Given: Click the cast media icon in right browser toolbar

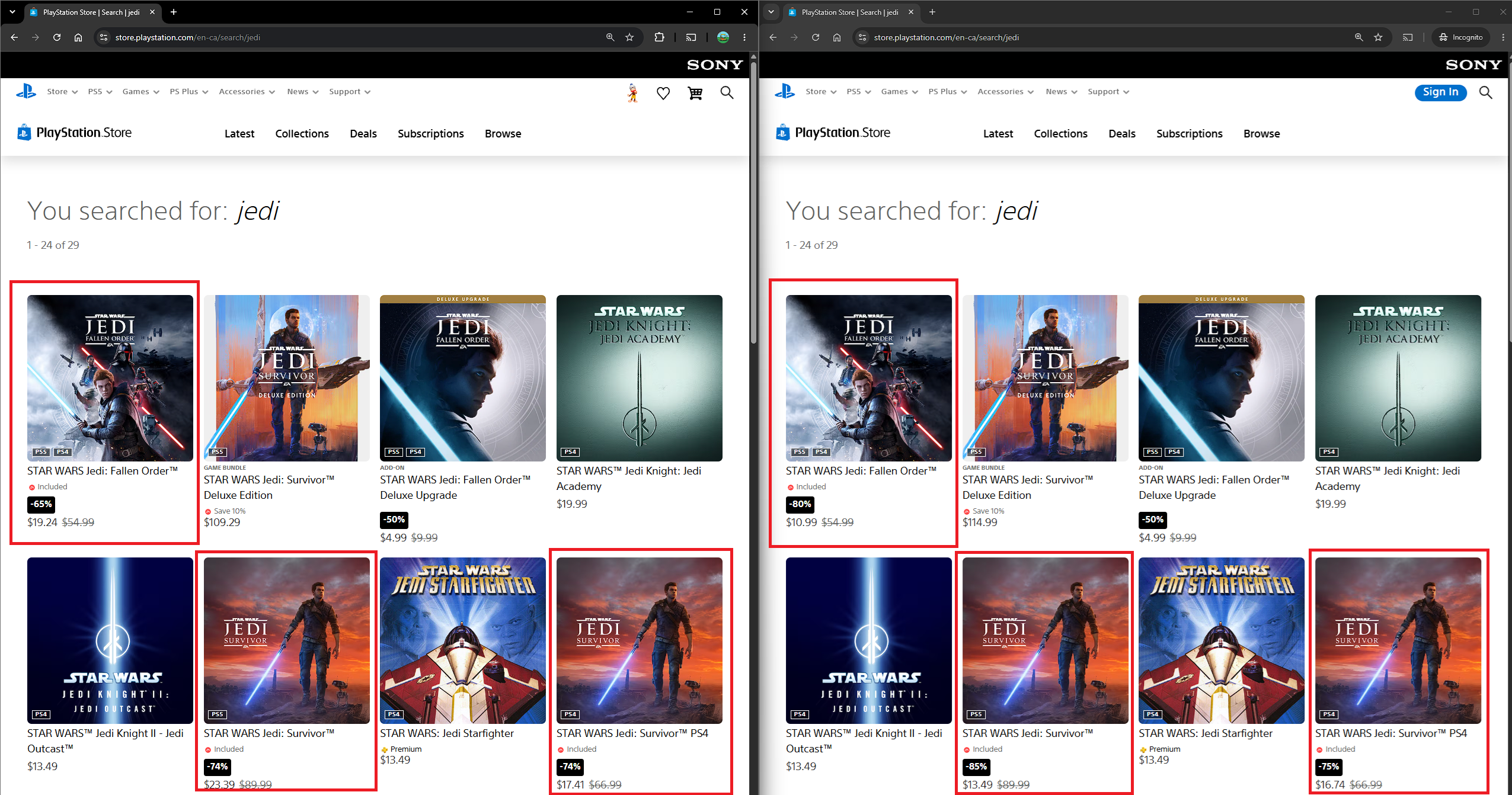Looking at the screenshot, I should pos(1408,37).
